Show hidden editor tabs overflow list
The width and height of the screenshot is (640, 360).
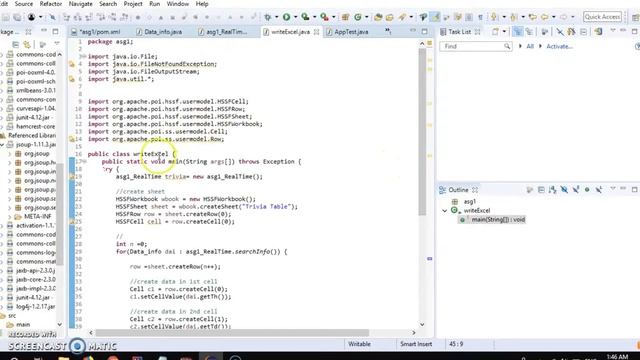click(x=388, y=31)
